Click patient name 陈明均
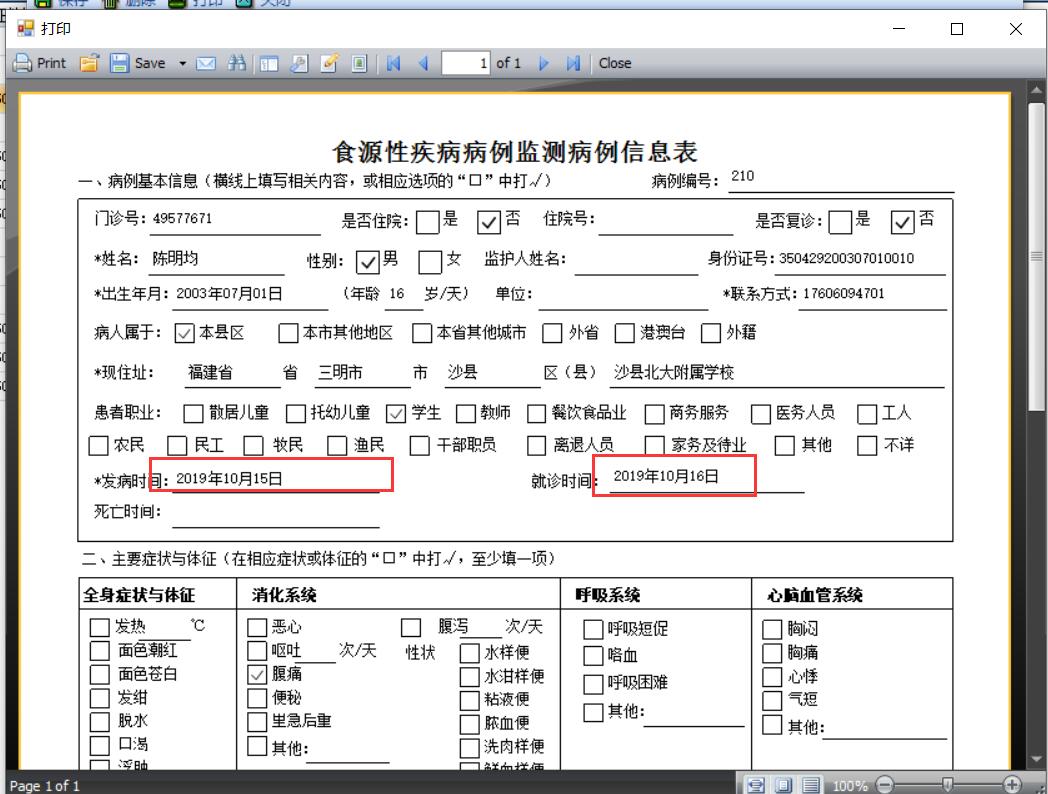Image resolution: width=1048 pixels, height=794 pixels. click(x=175, y=259)
